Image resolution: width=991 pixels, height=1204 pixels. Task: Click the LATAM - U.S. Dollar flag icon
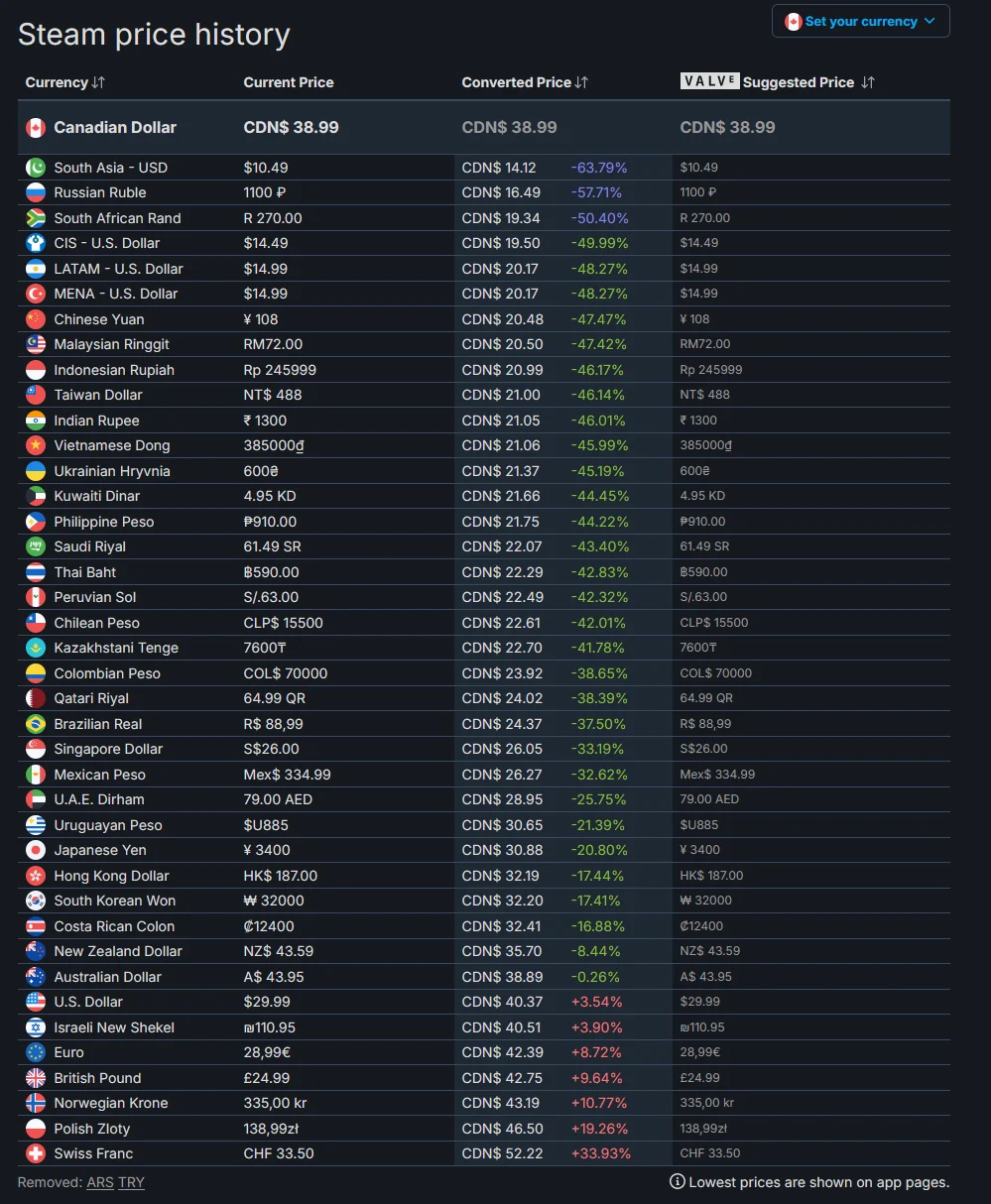(x=36, y=269)
